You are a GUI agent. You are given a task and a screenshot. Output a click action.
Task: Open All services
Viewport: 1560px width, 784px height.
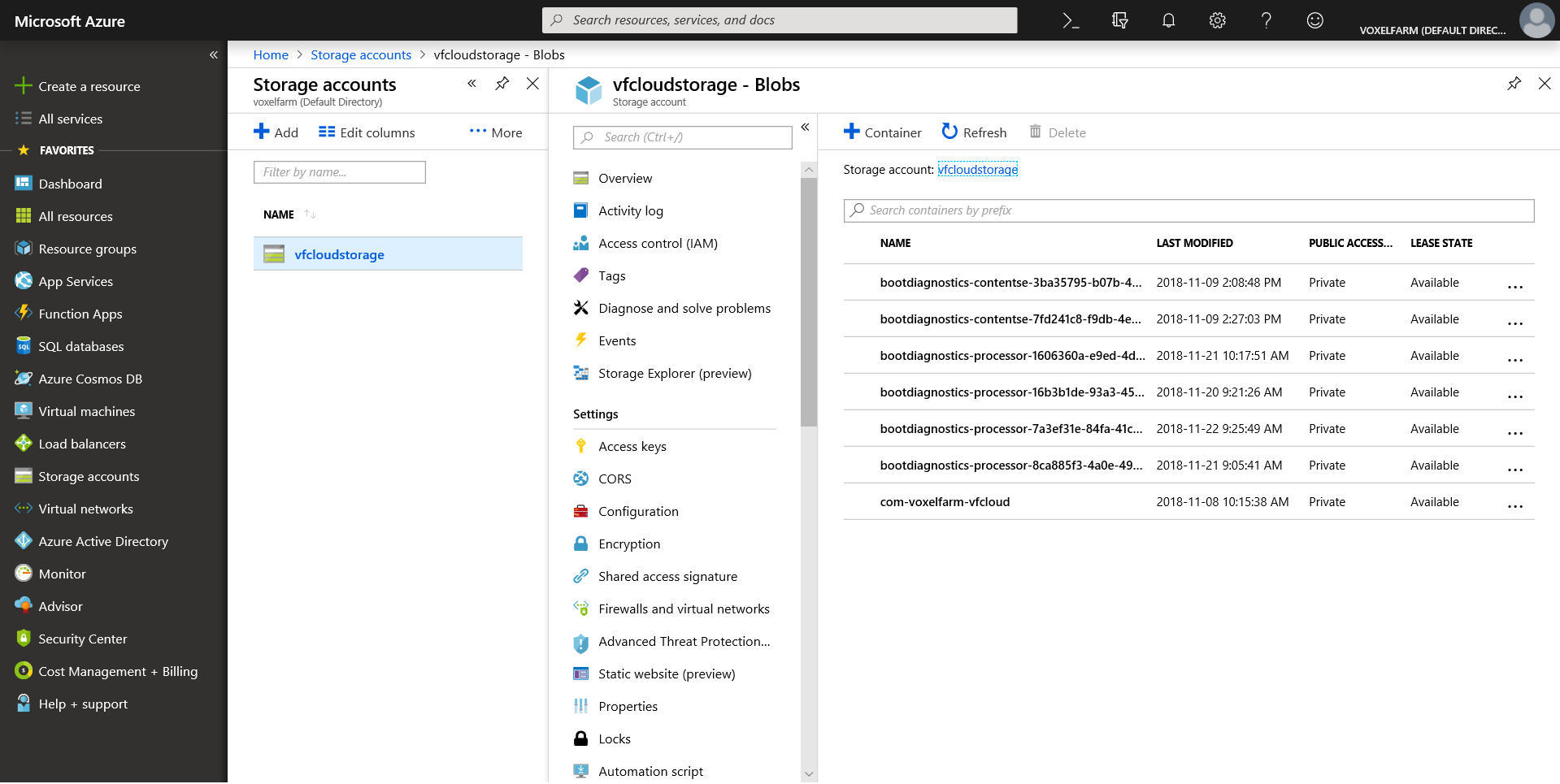71,119
